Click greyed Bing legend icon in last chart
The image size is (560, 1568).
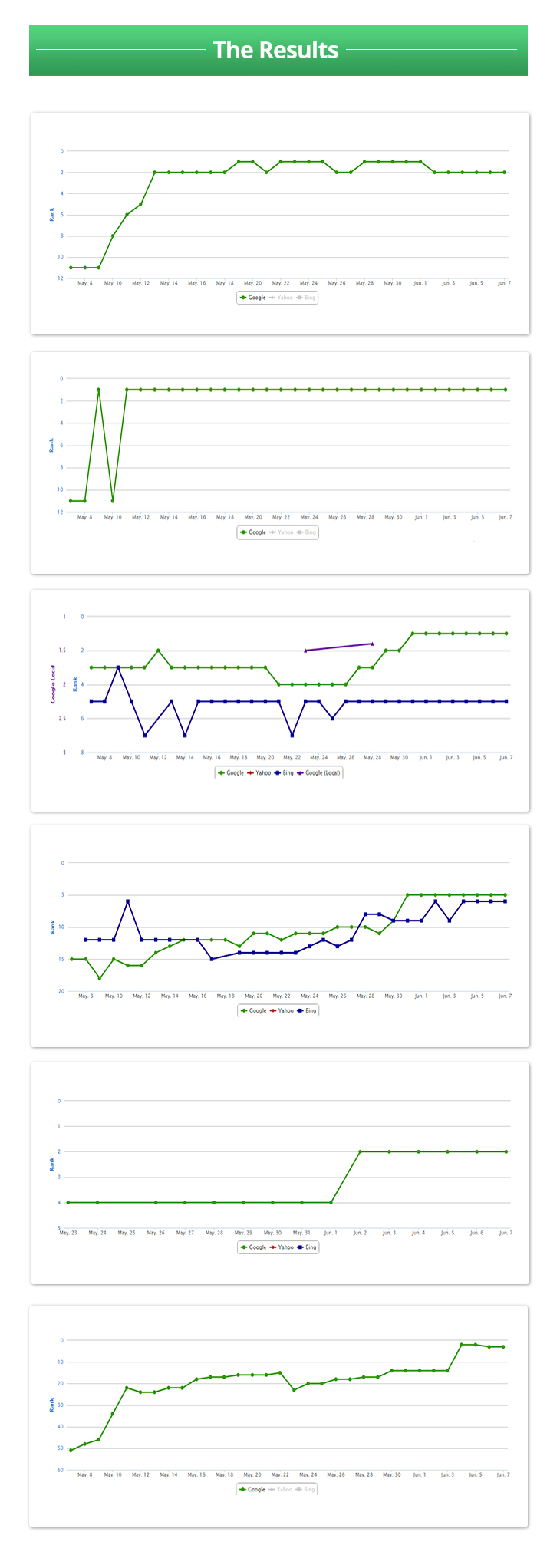(x=298, y=1489)
